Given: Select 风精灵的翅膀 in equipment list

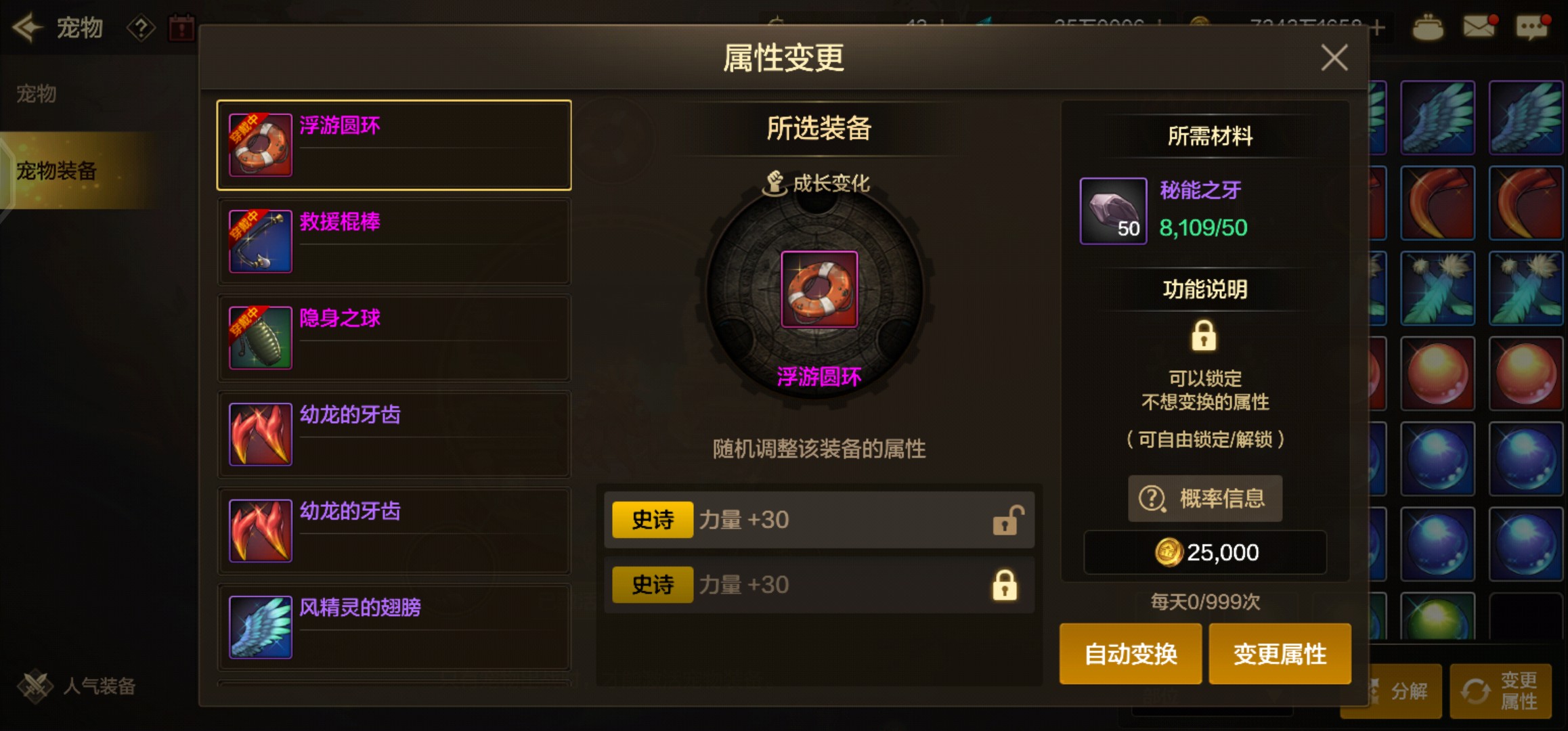Looking at the screenshot, I should coord(394,627).
